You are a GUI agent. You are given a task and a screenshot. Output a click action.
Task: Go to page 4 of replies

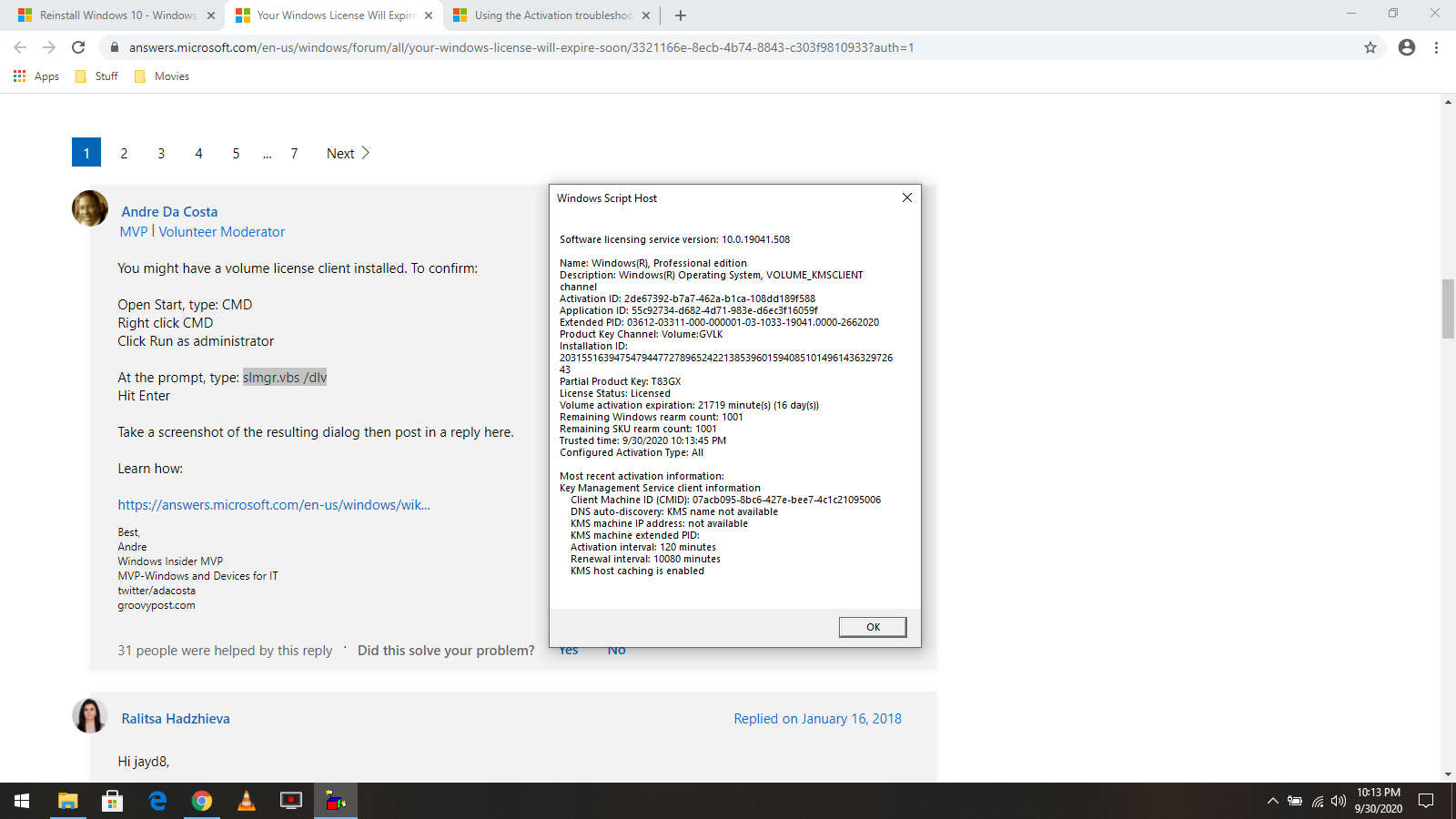click(x=198, y=153)
